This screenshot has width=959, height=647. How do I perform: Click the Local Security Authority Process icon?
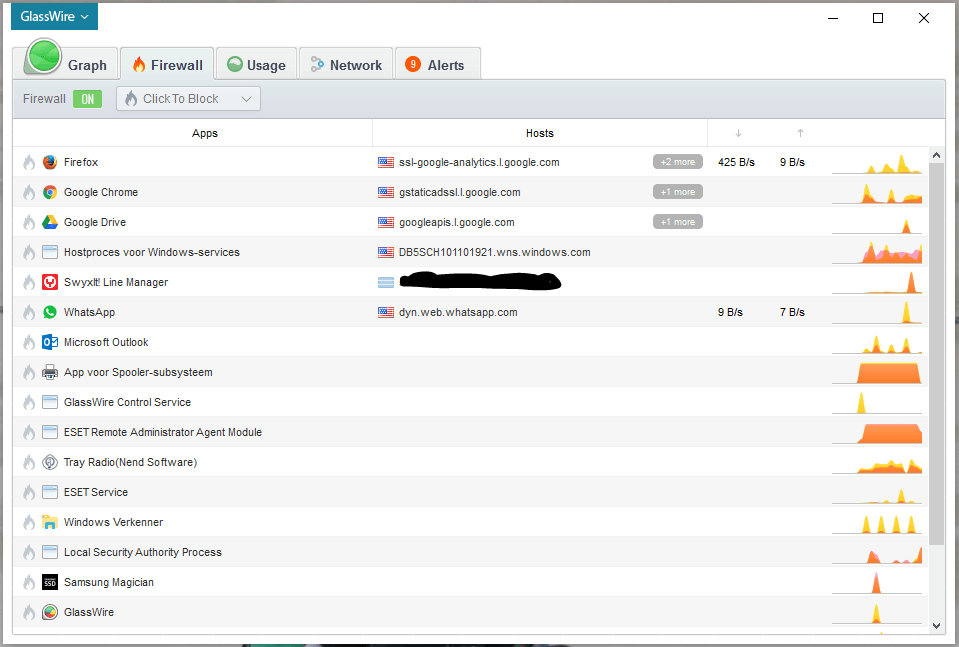click(50, 552)
